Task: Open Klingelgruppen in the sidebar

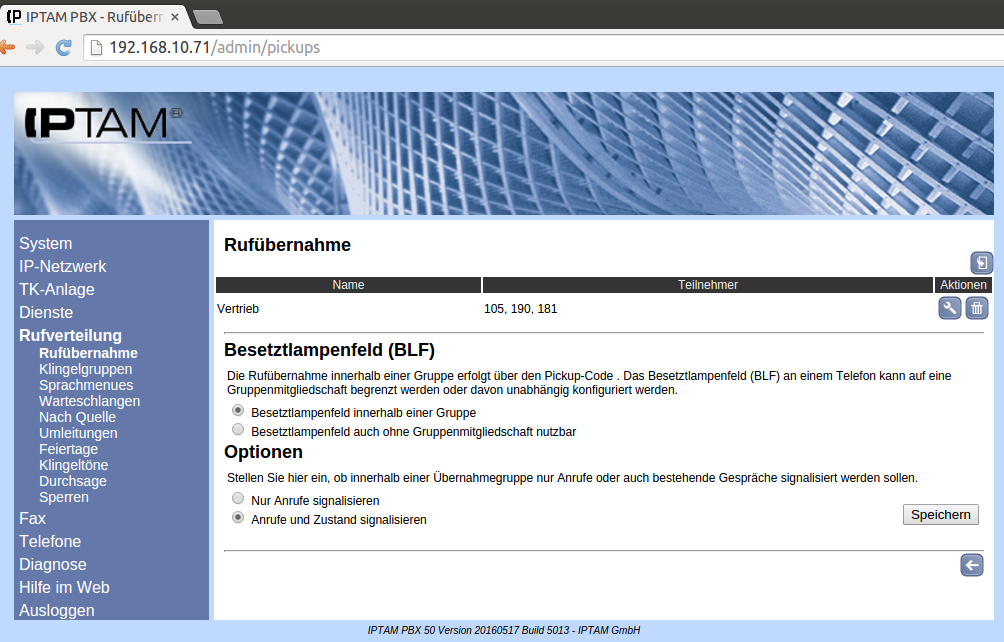Action: point(85,369)
